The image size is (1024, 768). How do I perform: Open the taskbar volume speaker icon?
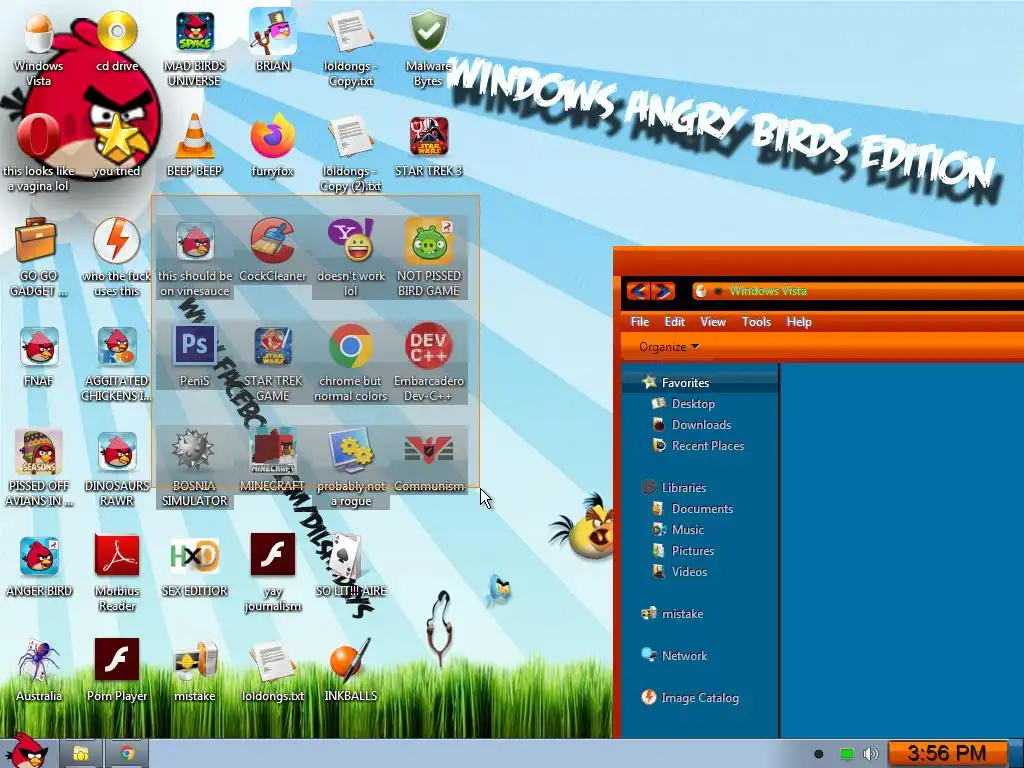tap(870, 754)
